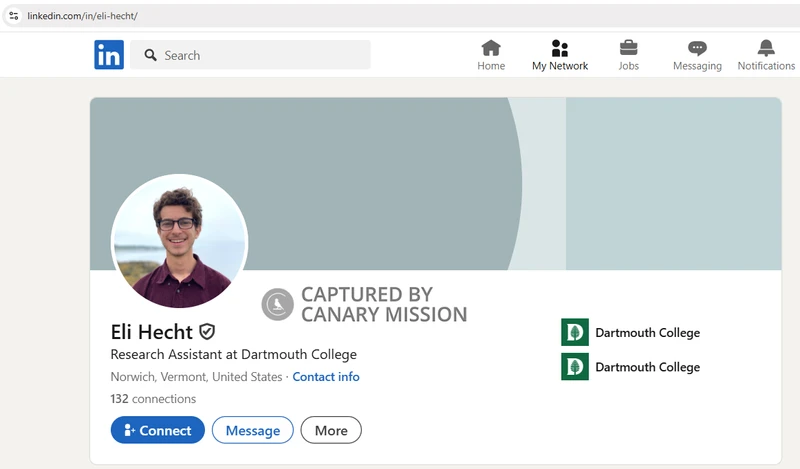This screenshot has width=800, height=469.
Task: Go to the Home feed icon
Action: coord(491,48)
